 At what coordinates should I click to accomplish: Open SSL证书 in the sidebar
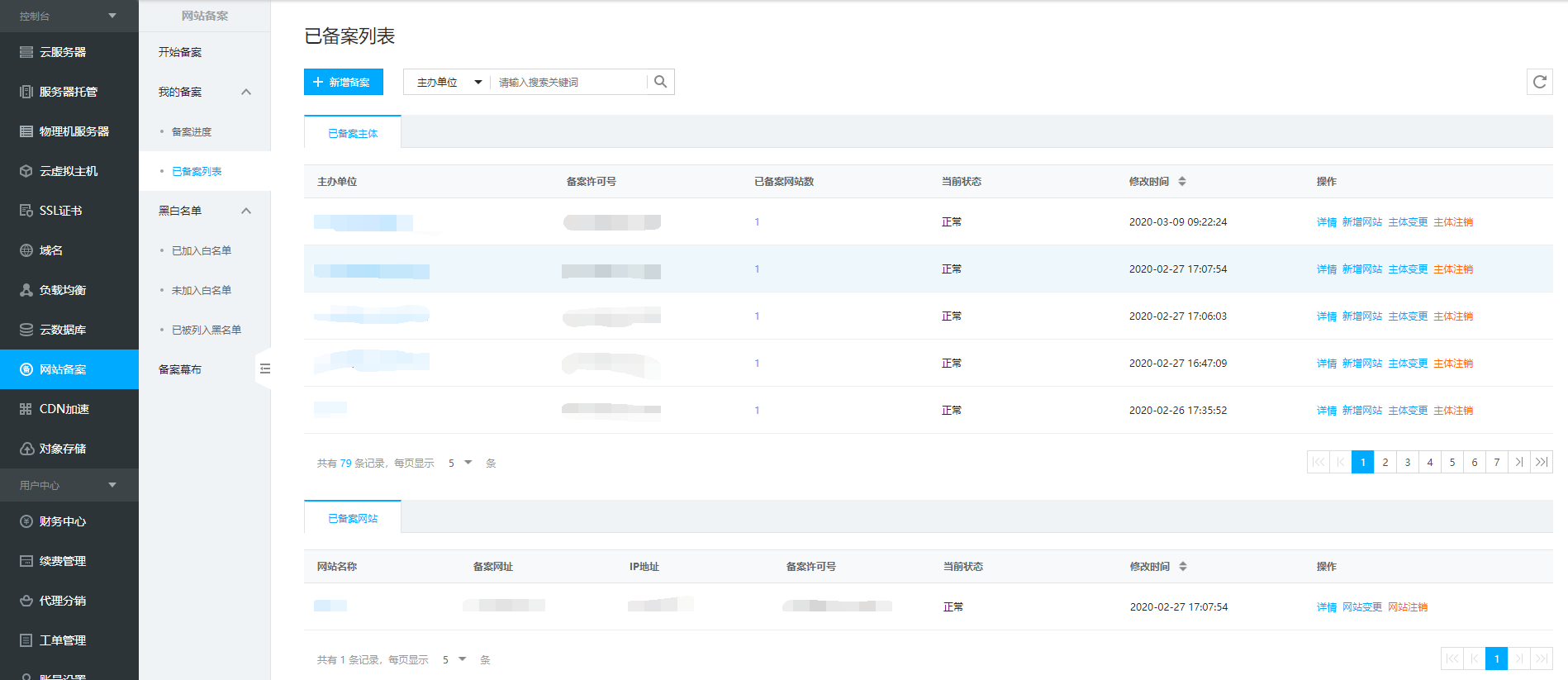(x=60, y=211)
